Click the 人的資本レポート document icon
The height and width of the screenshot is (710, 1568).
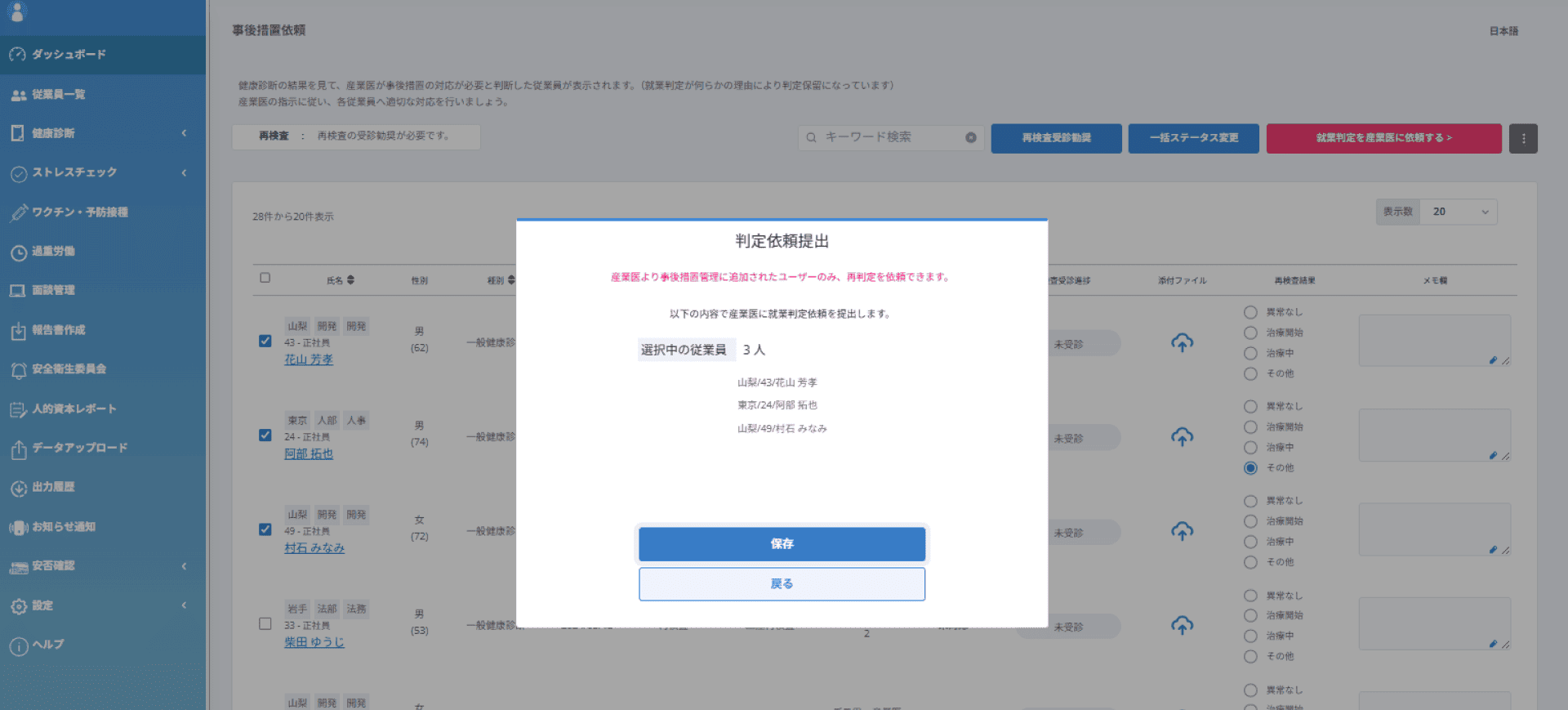[18, 409]
